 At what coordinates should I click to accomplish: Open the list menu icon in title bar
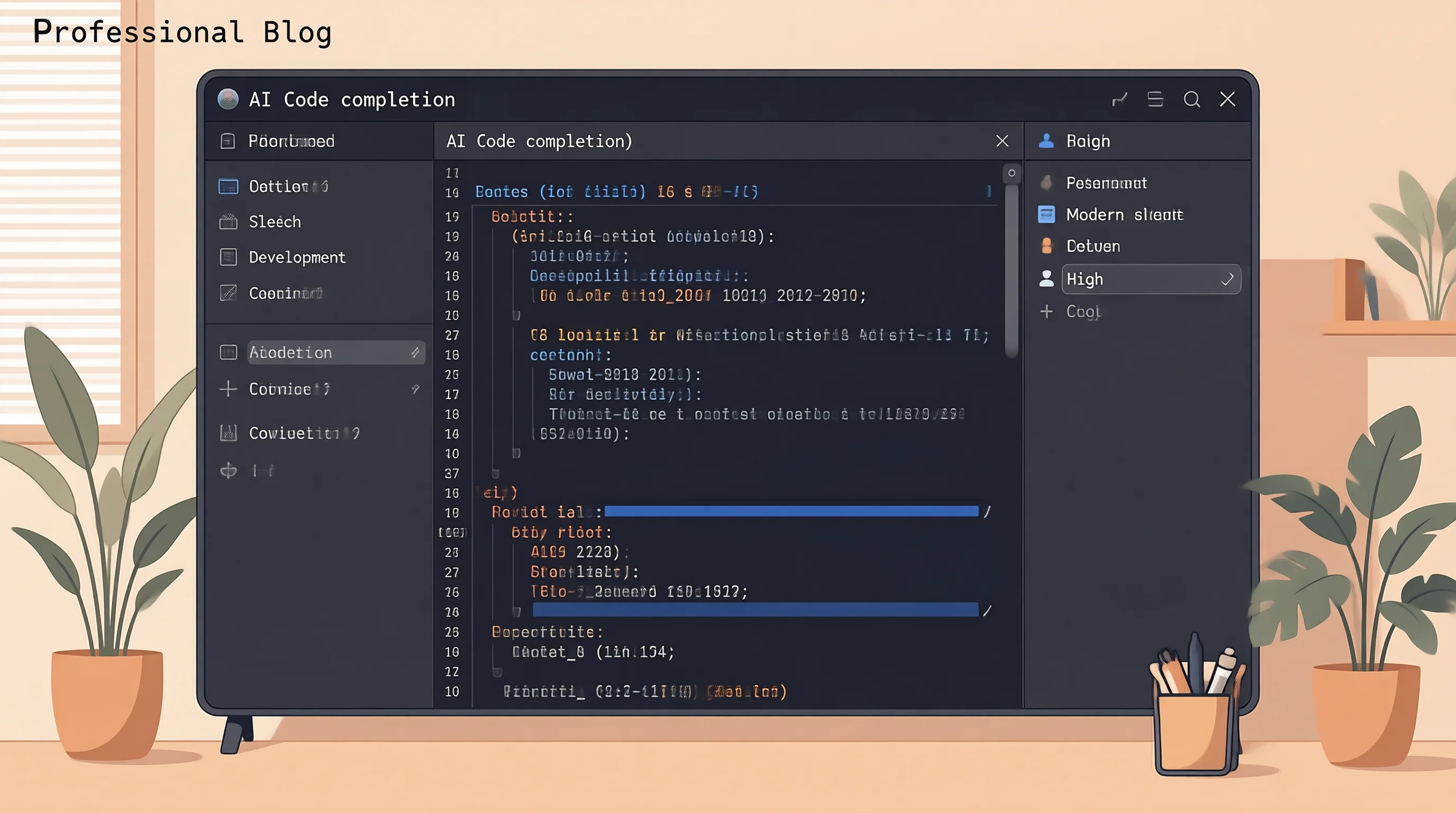(x=1155, y=100)
